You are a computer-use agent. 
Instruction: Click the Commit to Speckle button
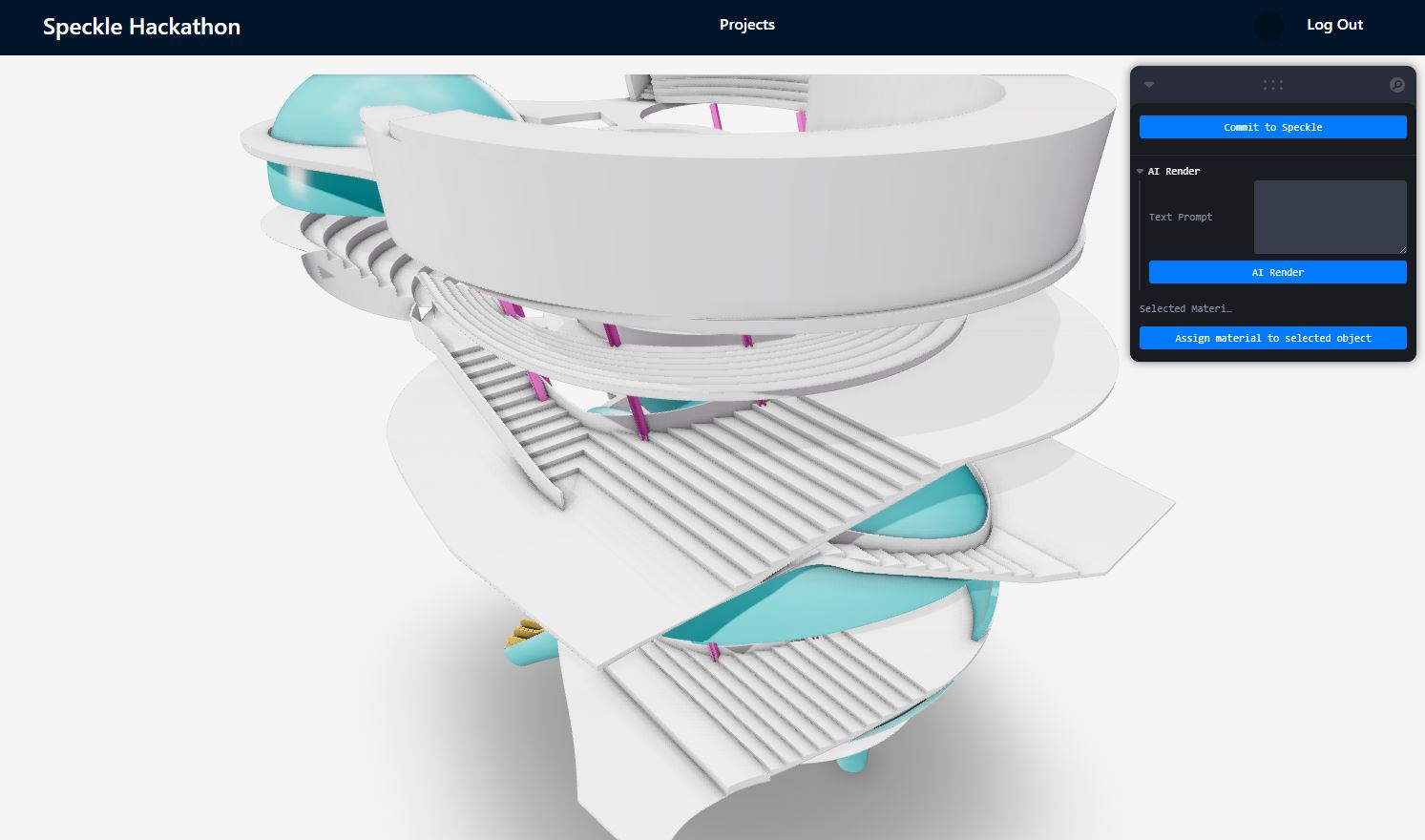click(1272, 127)
